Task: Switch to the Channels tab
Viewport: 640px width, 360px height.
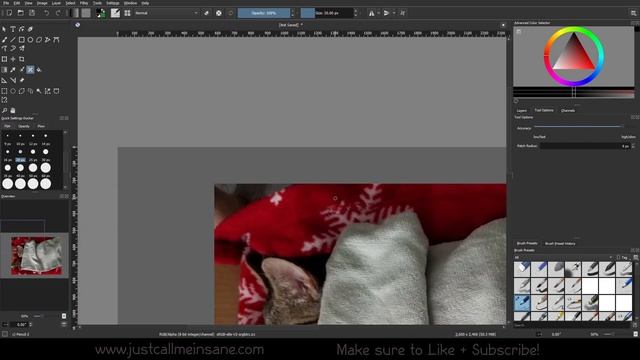Action: tap(568, 111)
